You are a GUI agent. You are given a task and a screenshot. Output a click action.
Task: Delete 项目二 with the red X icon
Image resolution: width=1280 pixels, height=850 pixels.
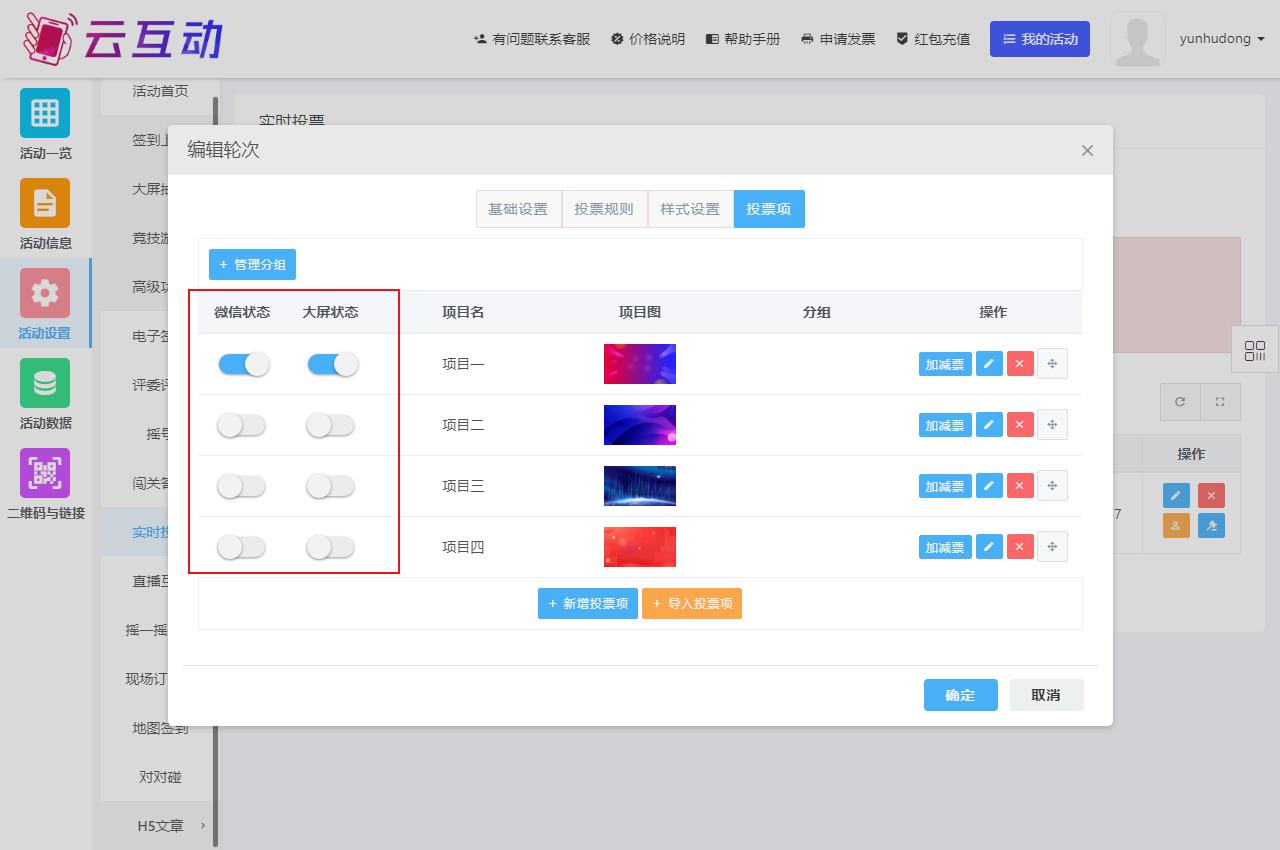point(1019,425)
